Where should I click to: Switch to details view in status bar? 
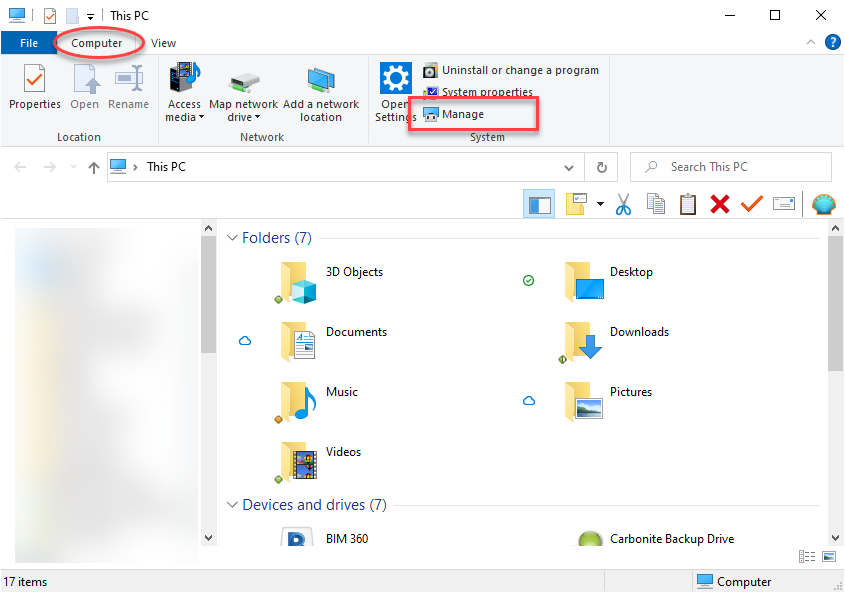(807, 556)
